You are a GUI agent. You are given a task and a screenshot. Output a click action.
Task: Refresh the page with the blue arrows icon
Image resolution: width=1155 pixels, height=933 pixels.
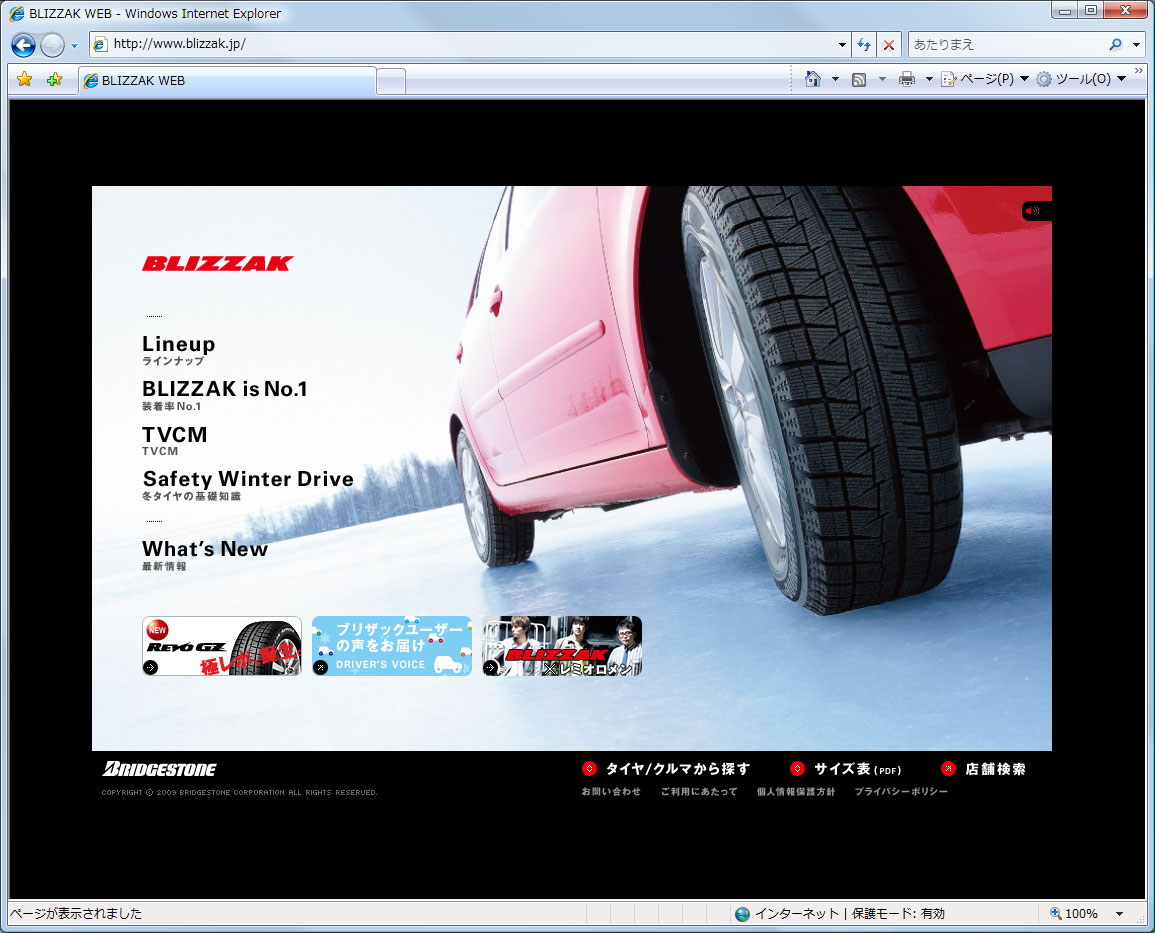click(864, 45)
